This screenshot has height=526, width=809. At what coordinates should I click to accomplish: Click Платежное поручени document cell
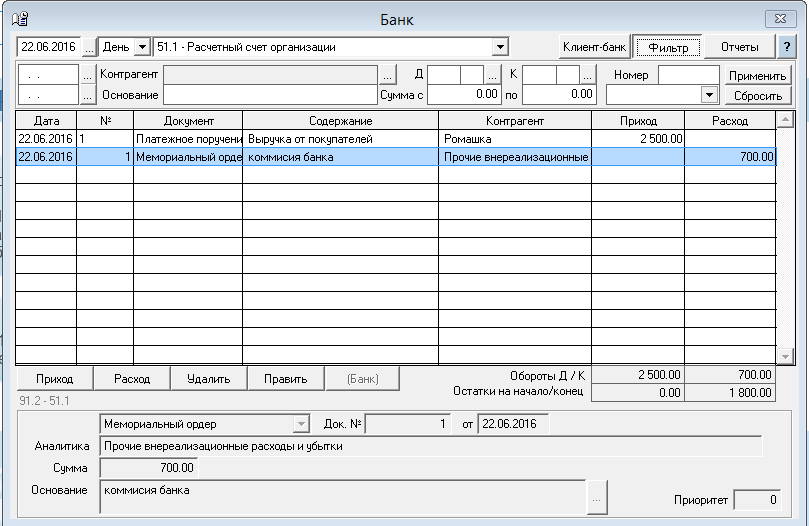tap(188, 139)
